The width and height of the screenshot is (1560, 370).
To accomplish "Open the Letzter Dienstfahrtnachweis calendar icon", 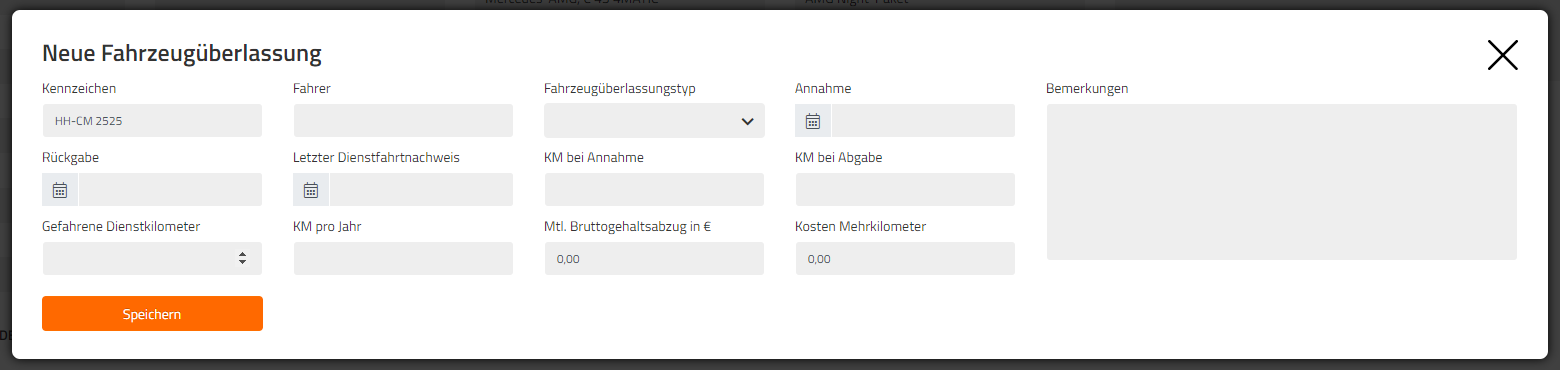I will (x=311, y=190).
